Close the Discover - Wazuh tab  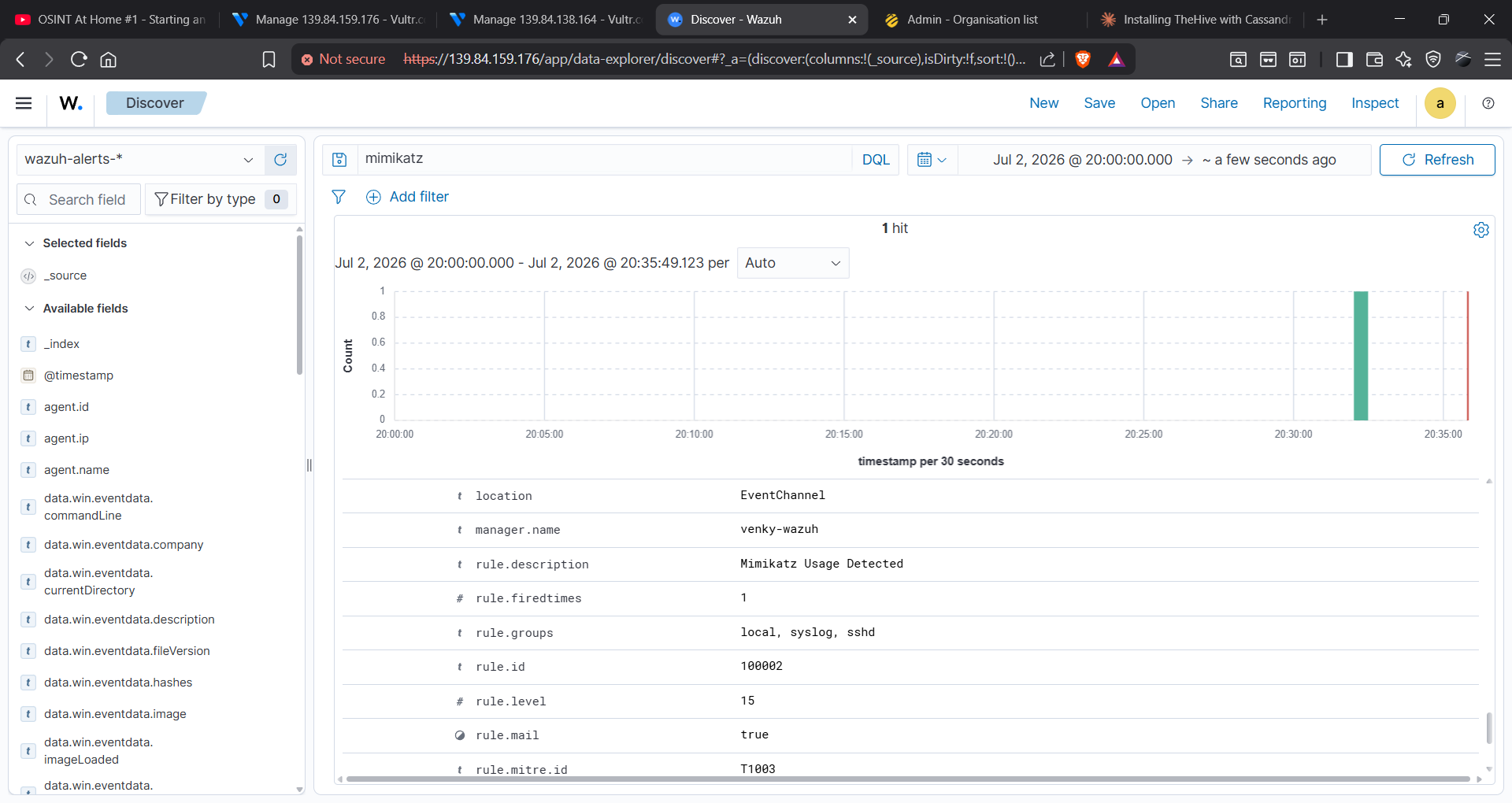852,20
